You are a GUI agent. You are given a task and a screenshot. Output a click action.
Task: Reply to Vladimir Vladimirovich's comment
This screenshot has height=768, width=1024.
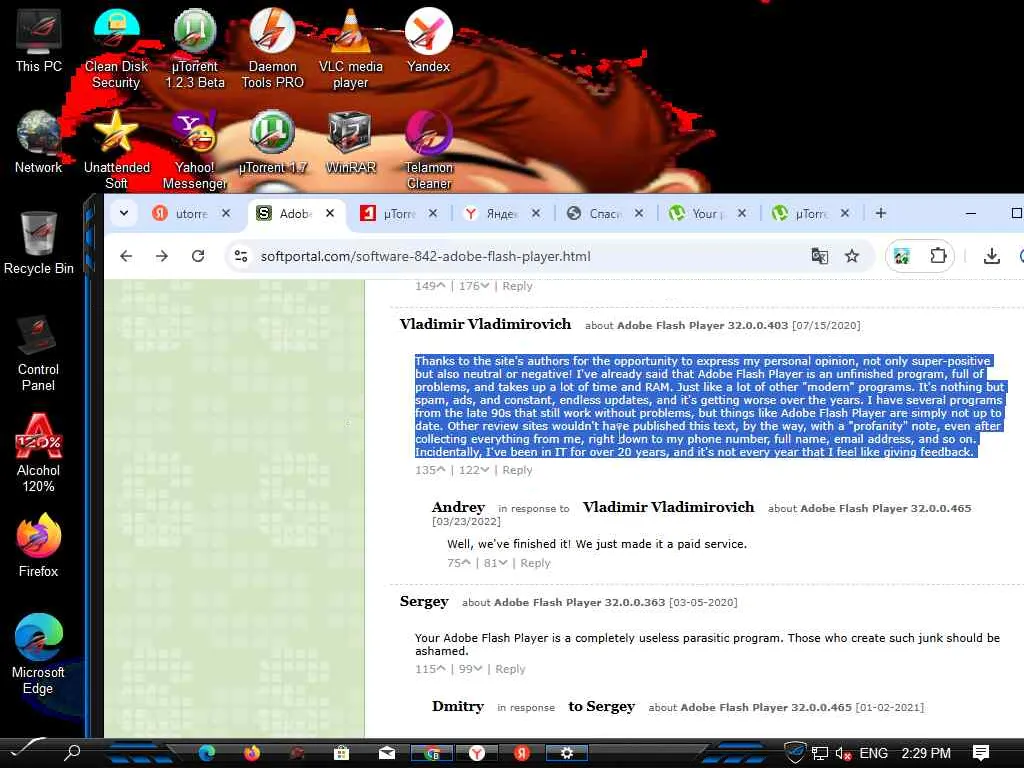tap(517, 470)
